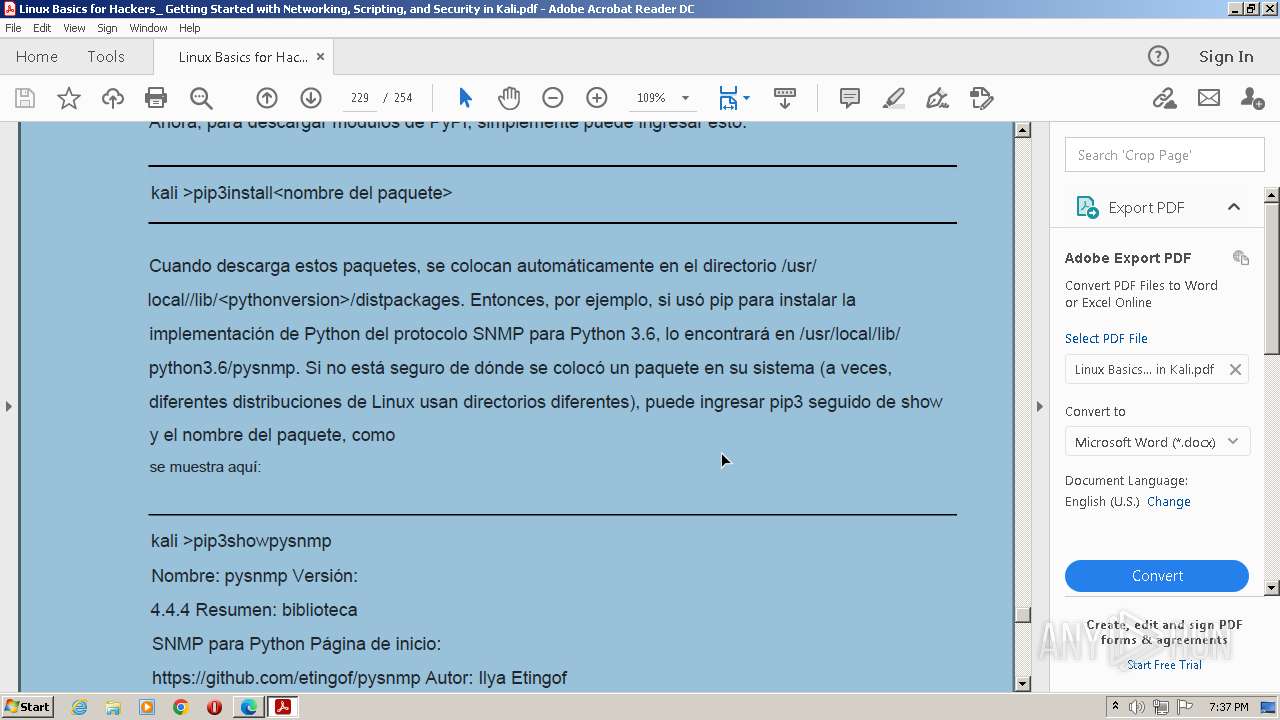The image size is (1280, 720).
Task: Go to next page arrow
Action: pyautogui.click(x=311, y=98)
